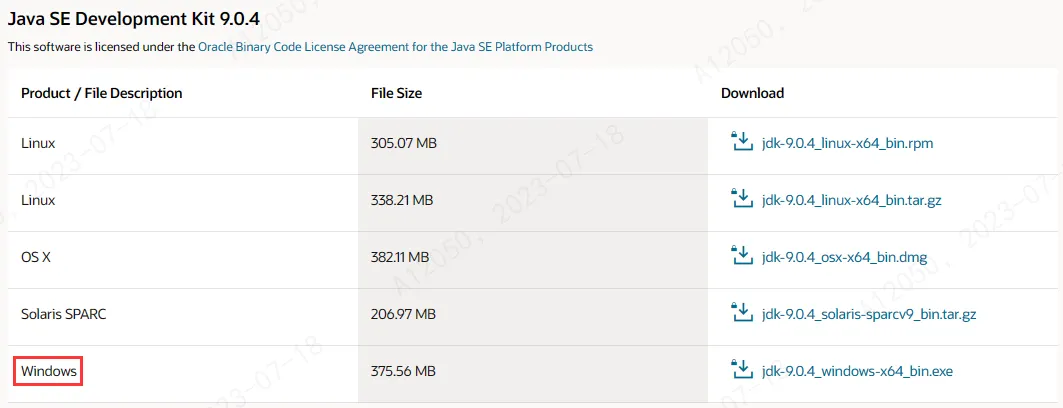The image size is (1063, 408).
Task: Click the Download column header
Action: 752,93
